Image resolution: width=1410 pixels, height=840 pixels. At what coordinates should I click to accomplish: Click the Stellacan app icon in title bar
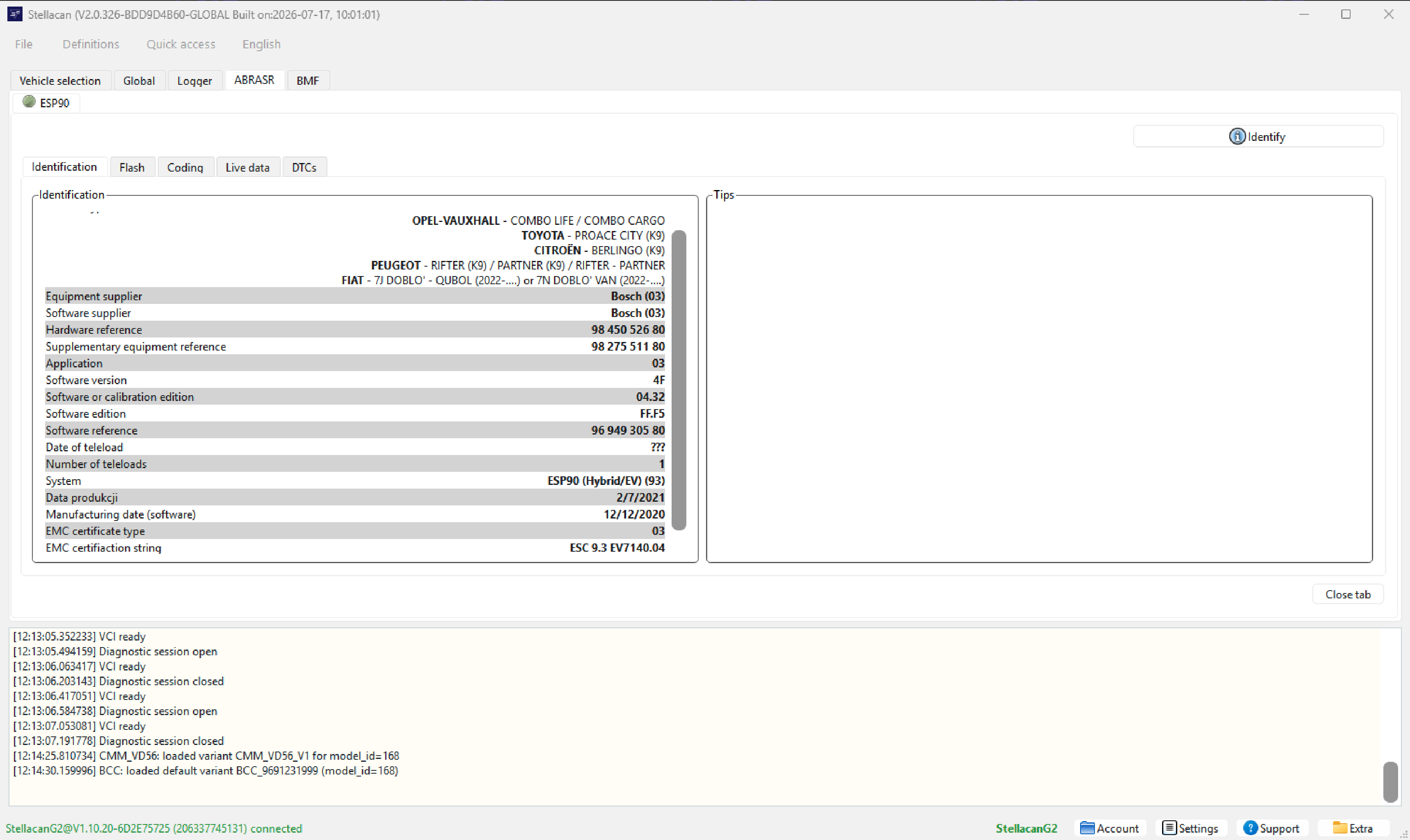15,14
